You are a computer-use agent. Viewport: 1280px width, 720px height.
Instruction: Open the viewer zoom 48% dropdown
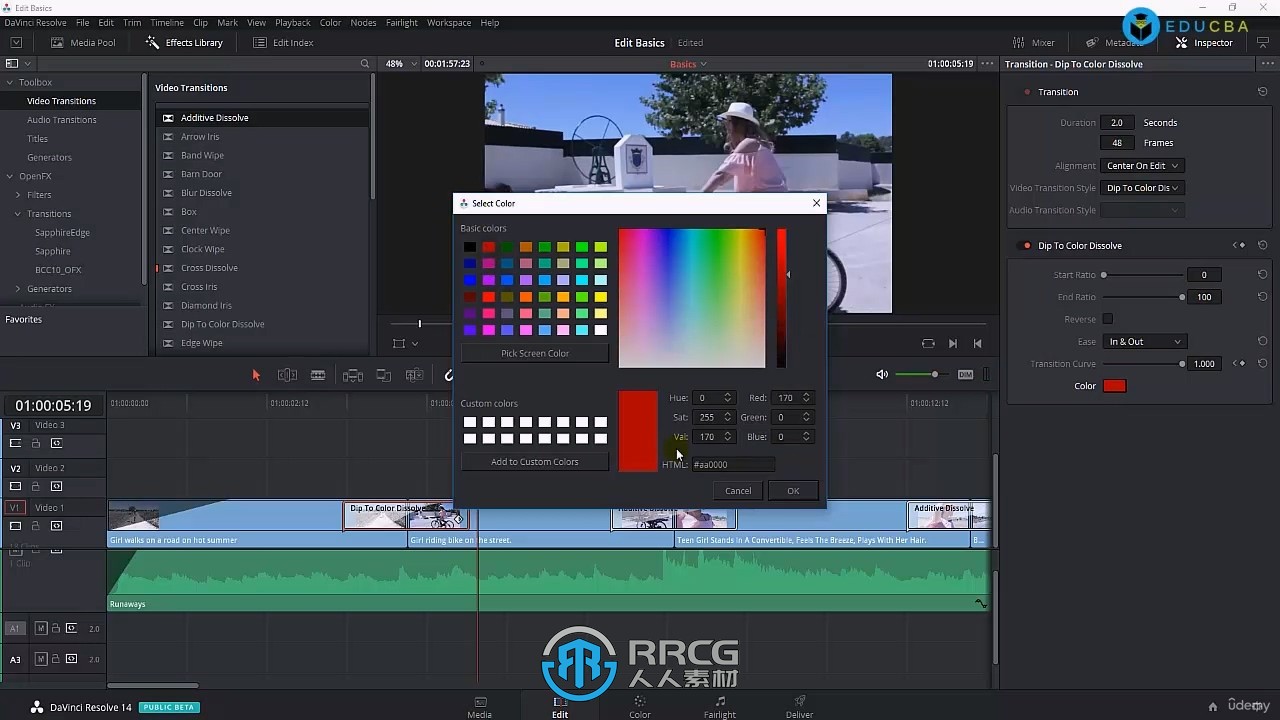tap(399, 64)
